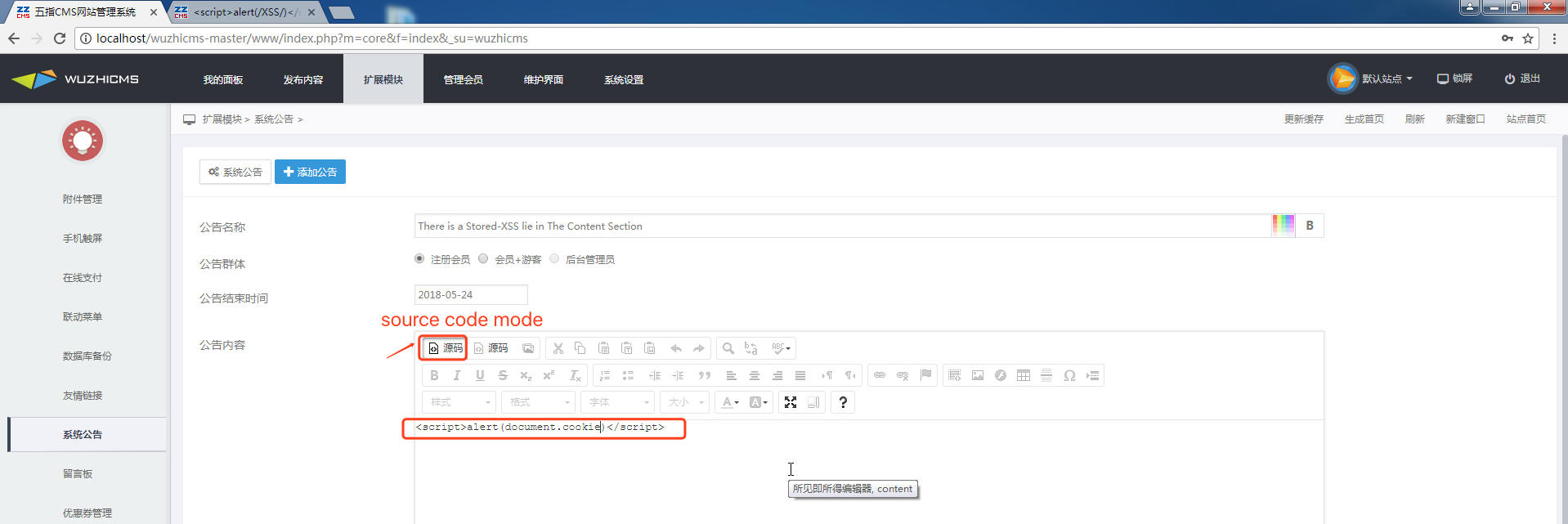Select 会员+游客 radio button
This screenshot has width=1568, height=524.
pos(483,258)
